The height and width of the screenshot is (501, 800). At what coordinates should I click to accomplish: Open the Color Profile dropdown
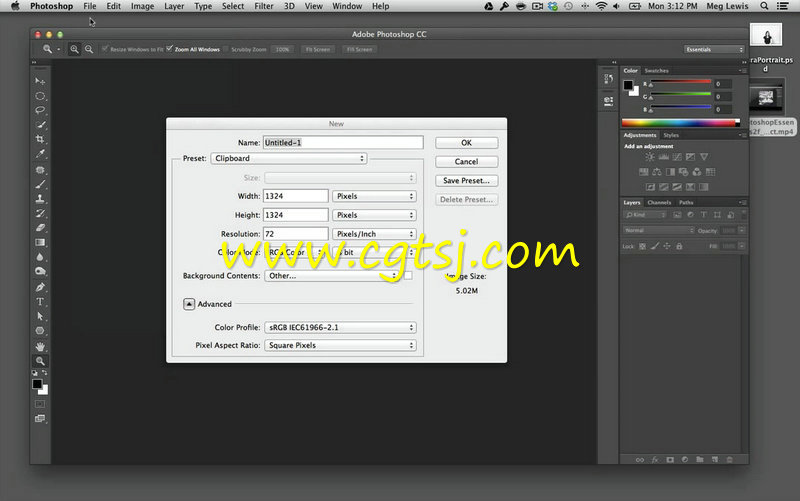tap(340, 328)
